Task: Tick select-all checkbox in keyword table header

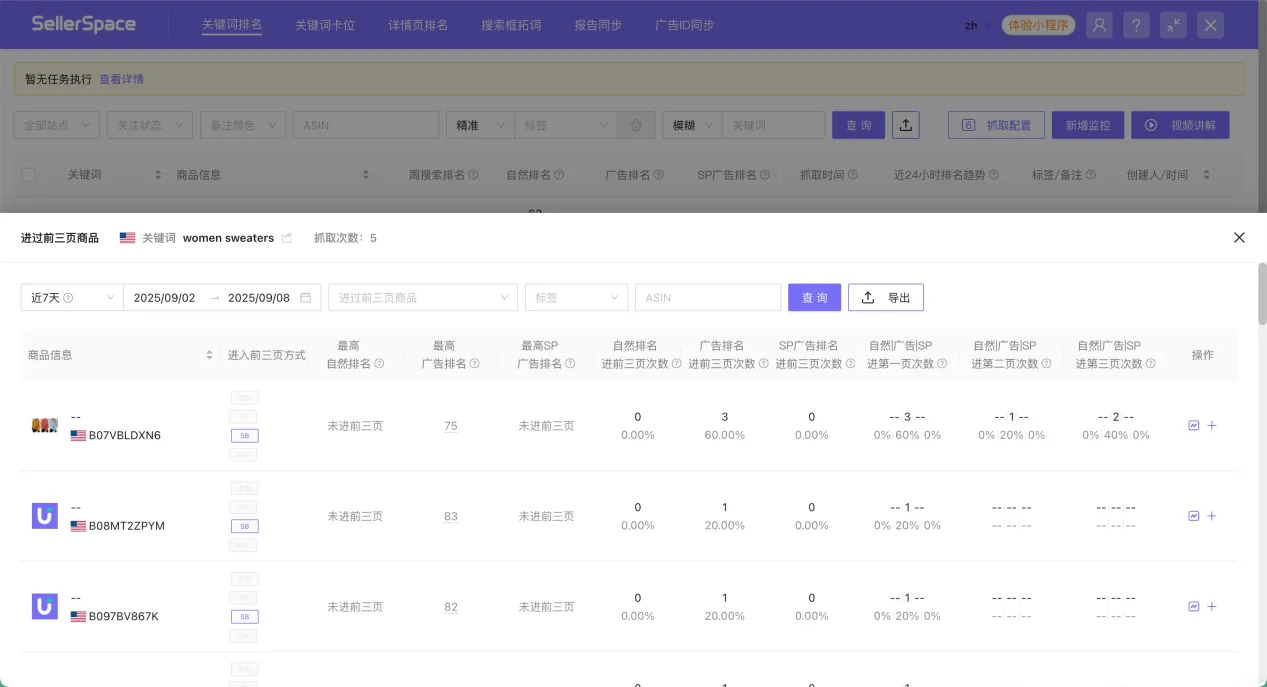Action: pos(28,174)
